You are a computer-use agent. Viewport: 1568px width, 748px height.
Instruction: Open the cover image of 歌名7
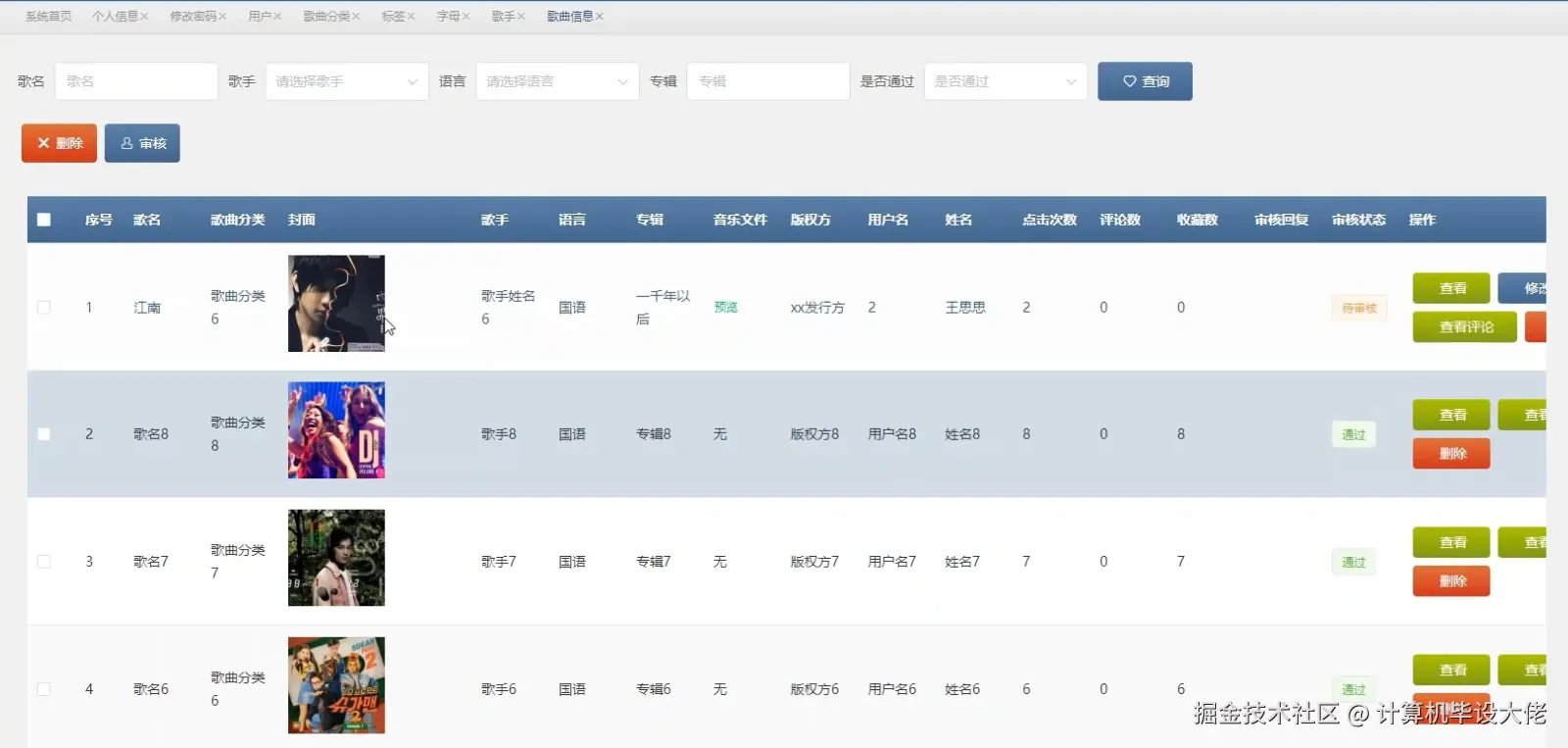[x=336, y=558]
